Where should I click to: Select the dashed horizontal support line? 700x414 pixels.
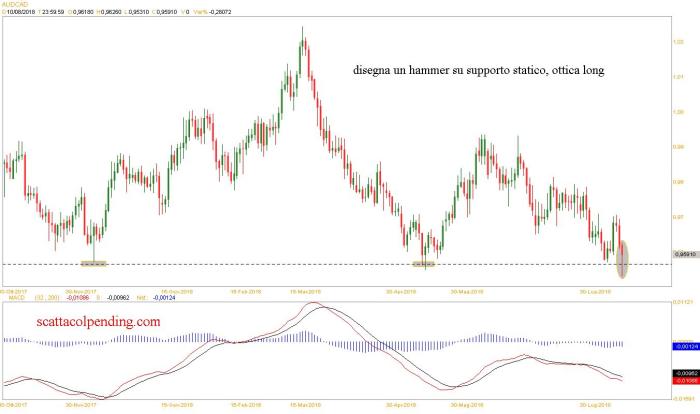(300, 264)
